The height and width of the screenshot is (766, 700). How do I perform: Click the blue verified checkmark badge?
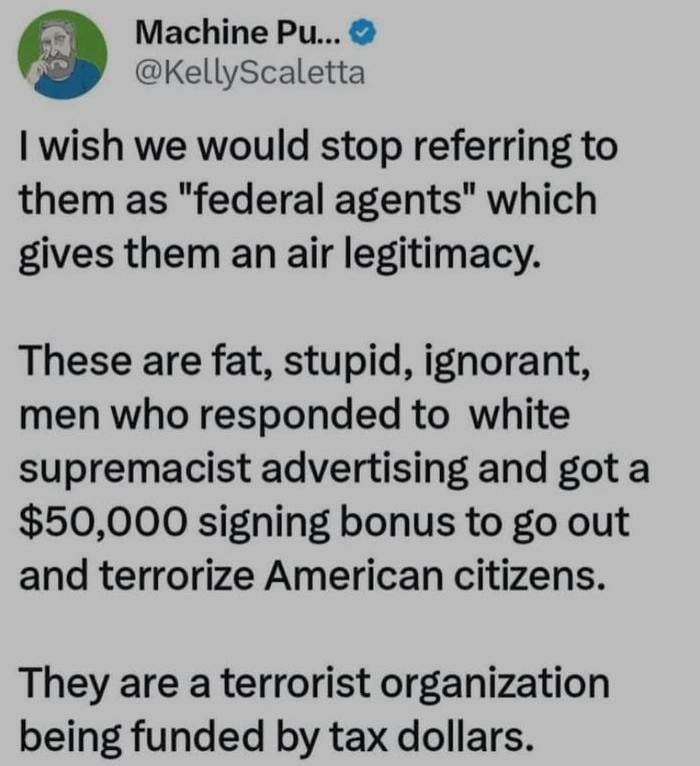tap(362, 33)
